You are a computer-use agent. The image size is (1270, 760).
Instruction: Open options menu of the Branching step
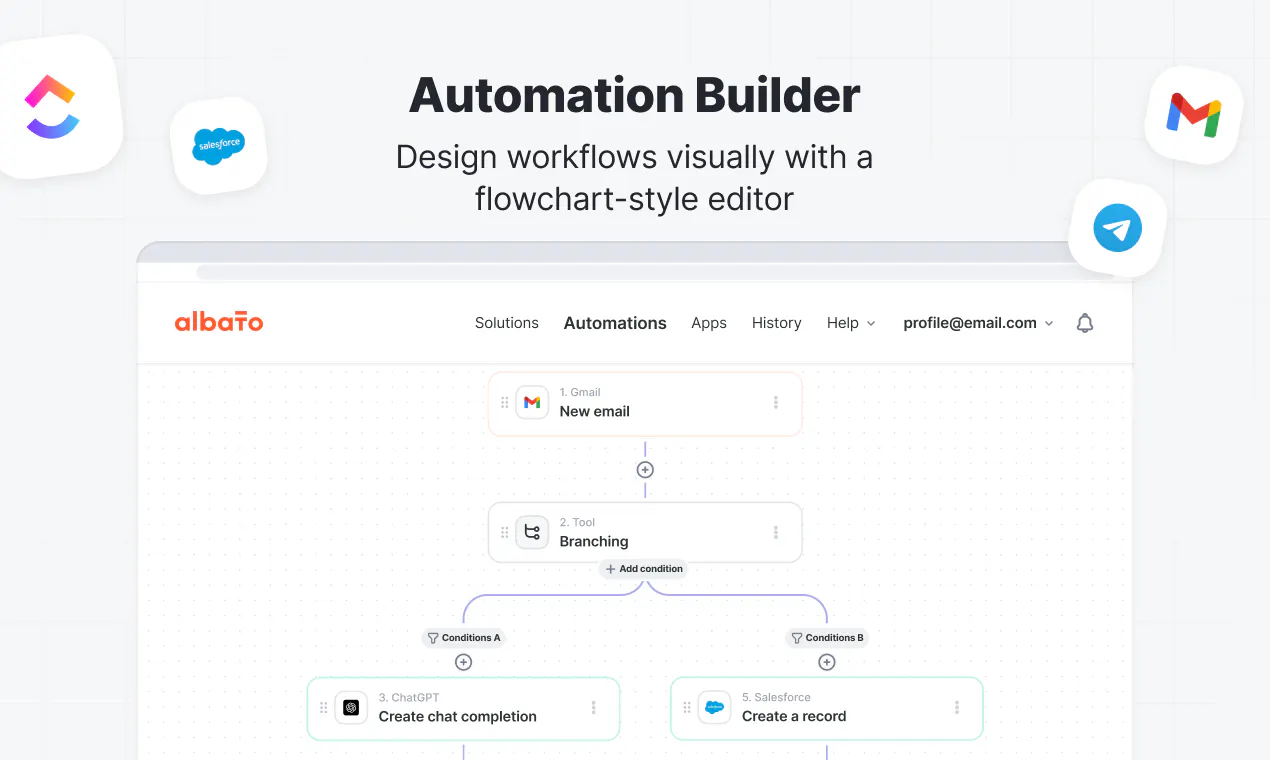click(776, 533)
